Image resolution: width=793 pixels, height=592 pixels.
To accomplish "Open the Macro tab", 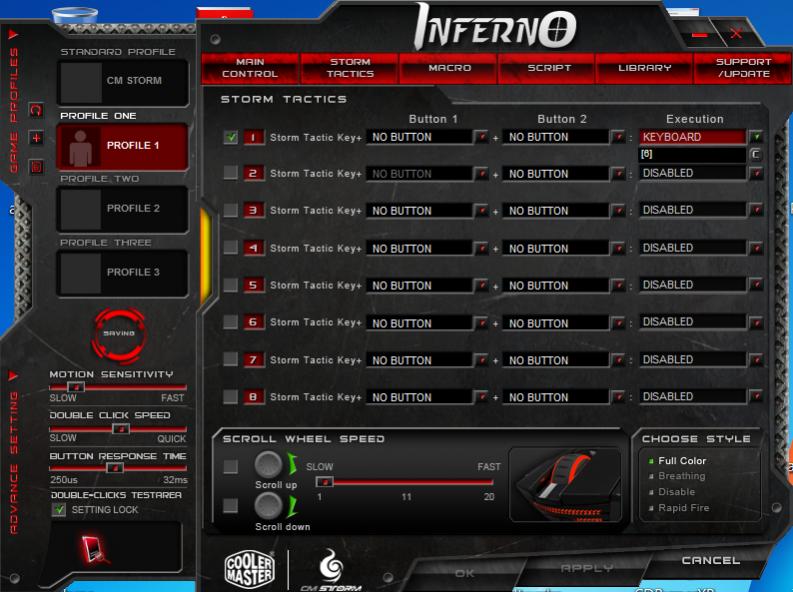I will 449,68.
